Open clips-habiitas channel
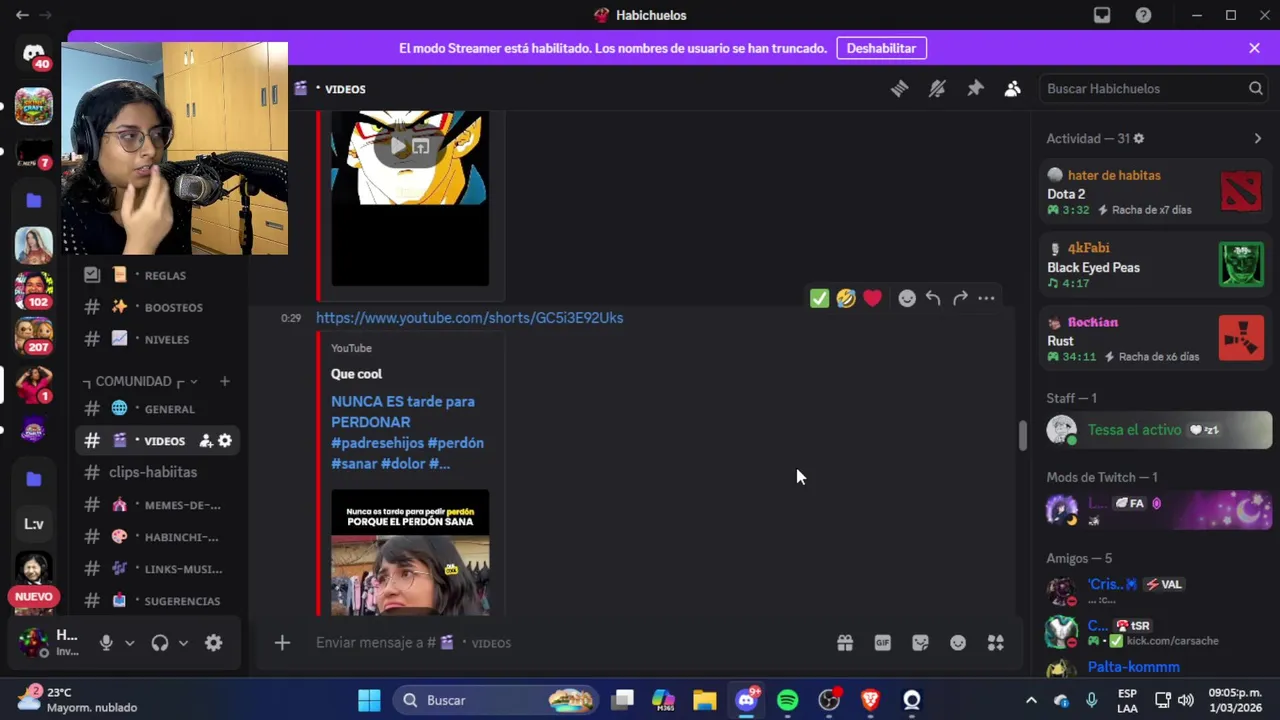 (158, 472)
